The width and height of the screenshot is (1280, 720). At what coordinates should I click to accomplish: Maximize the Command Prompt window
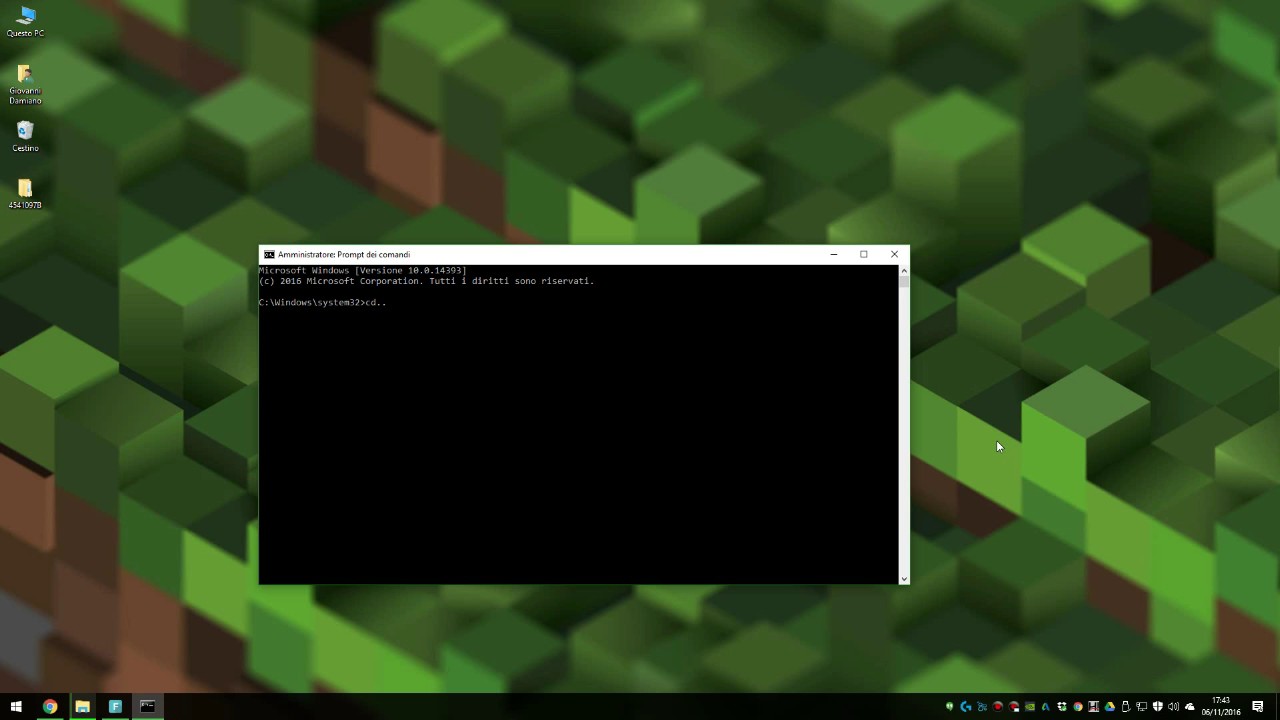pyautogui.click(x=864, y=254)
